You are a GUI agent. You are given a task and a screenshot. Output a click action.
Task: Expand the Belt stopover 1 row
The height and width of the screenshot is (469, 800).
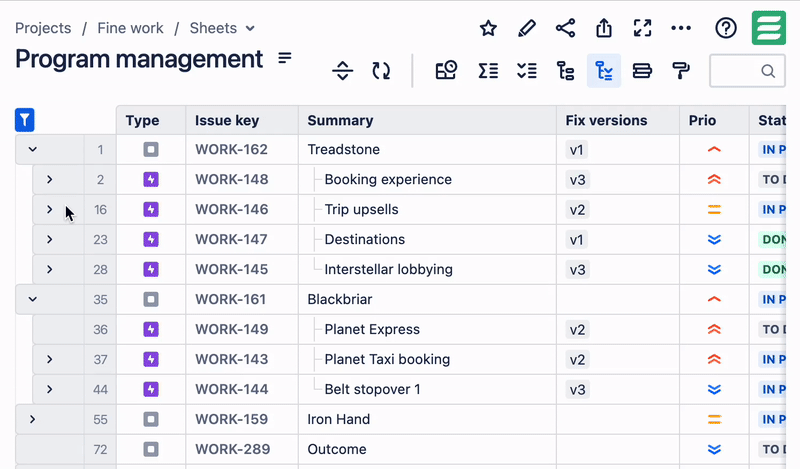click(x=49, y=389)
